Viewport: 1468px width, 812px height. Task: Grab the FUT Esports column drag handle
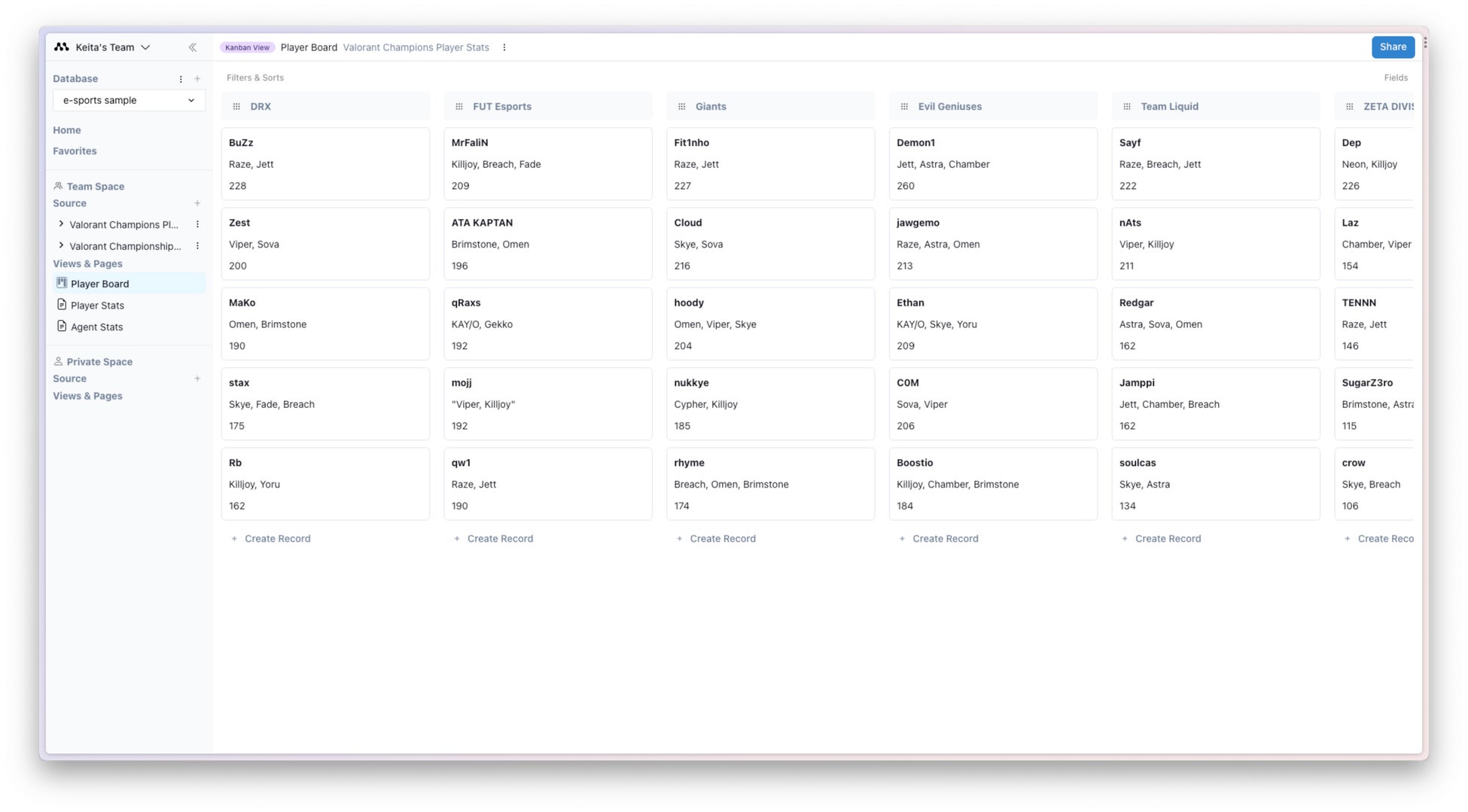pos(459,107)
